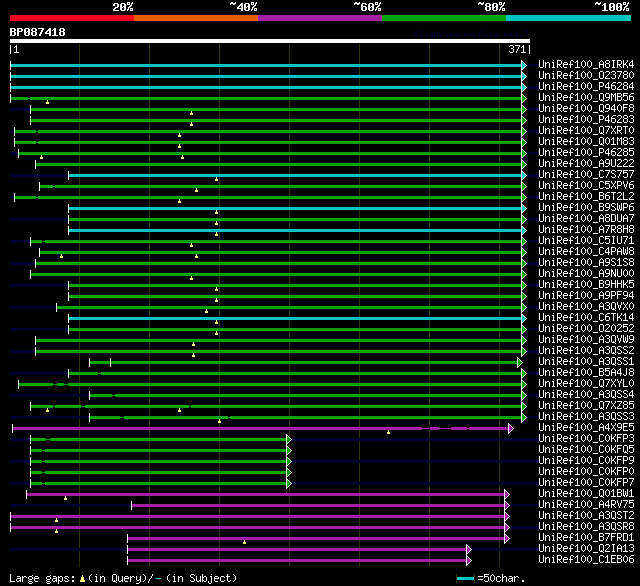Select hit UniRef100_P46284

[x=586, y=87]
